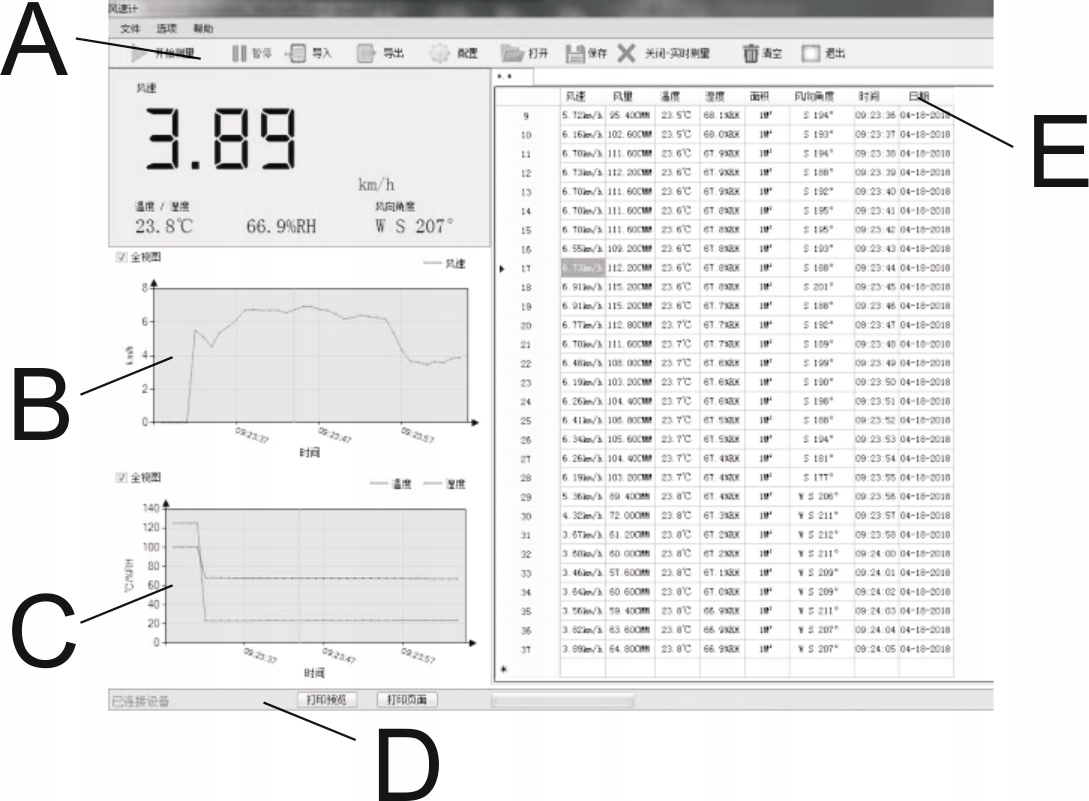Click the 66.9%RH humidity reading
The width and height of the screenshot is (1089, 801).
click(x=281, y=226)
